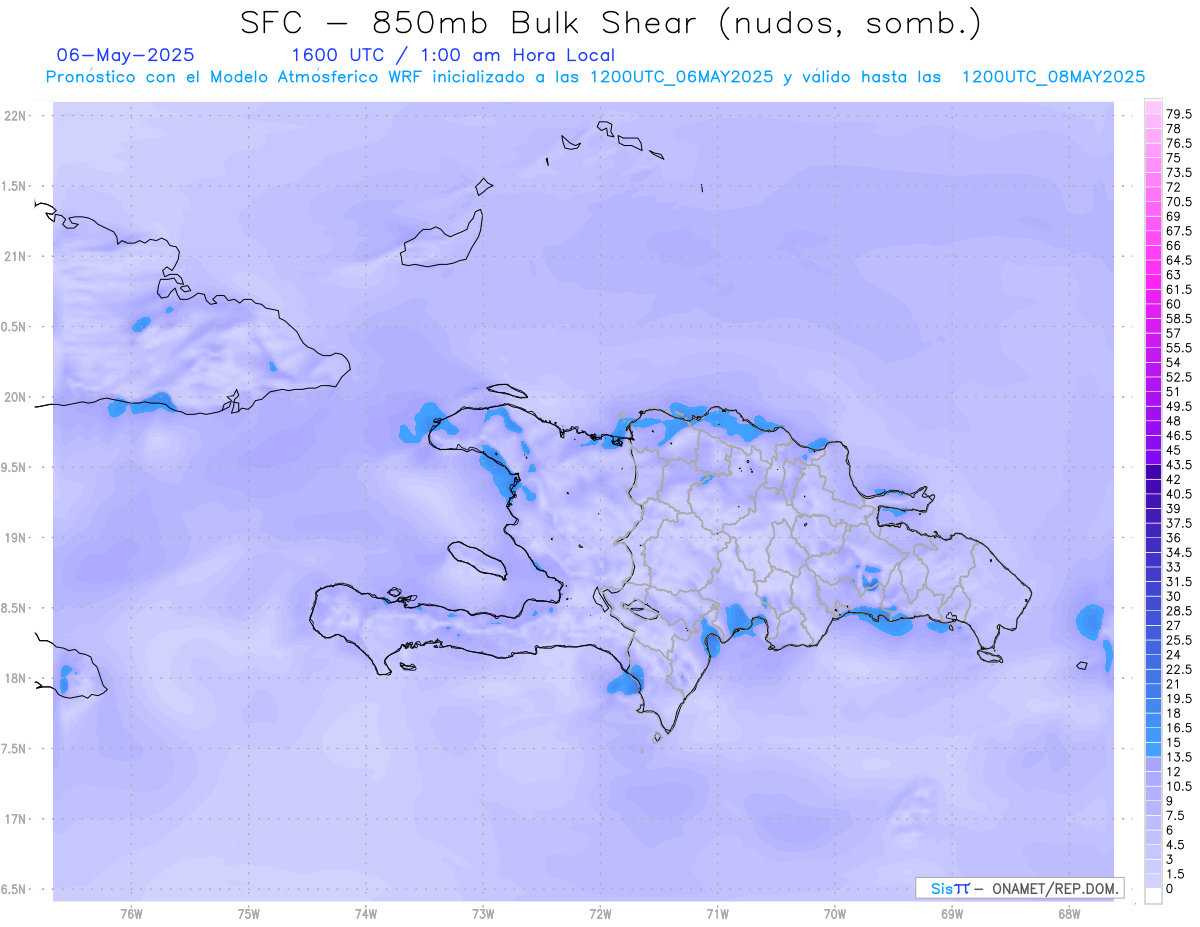
Task: Click the "17N" latitude axis label
Action: (x=17, y=819)
